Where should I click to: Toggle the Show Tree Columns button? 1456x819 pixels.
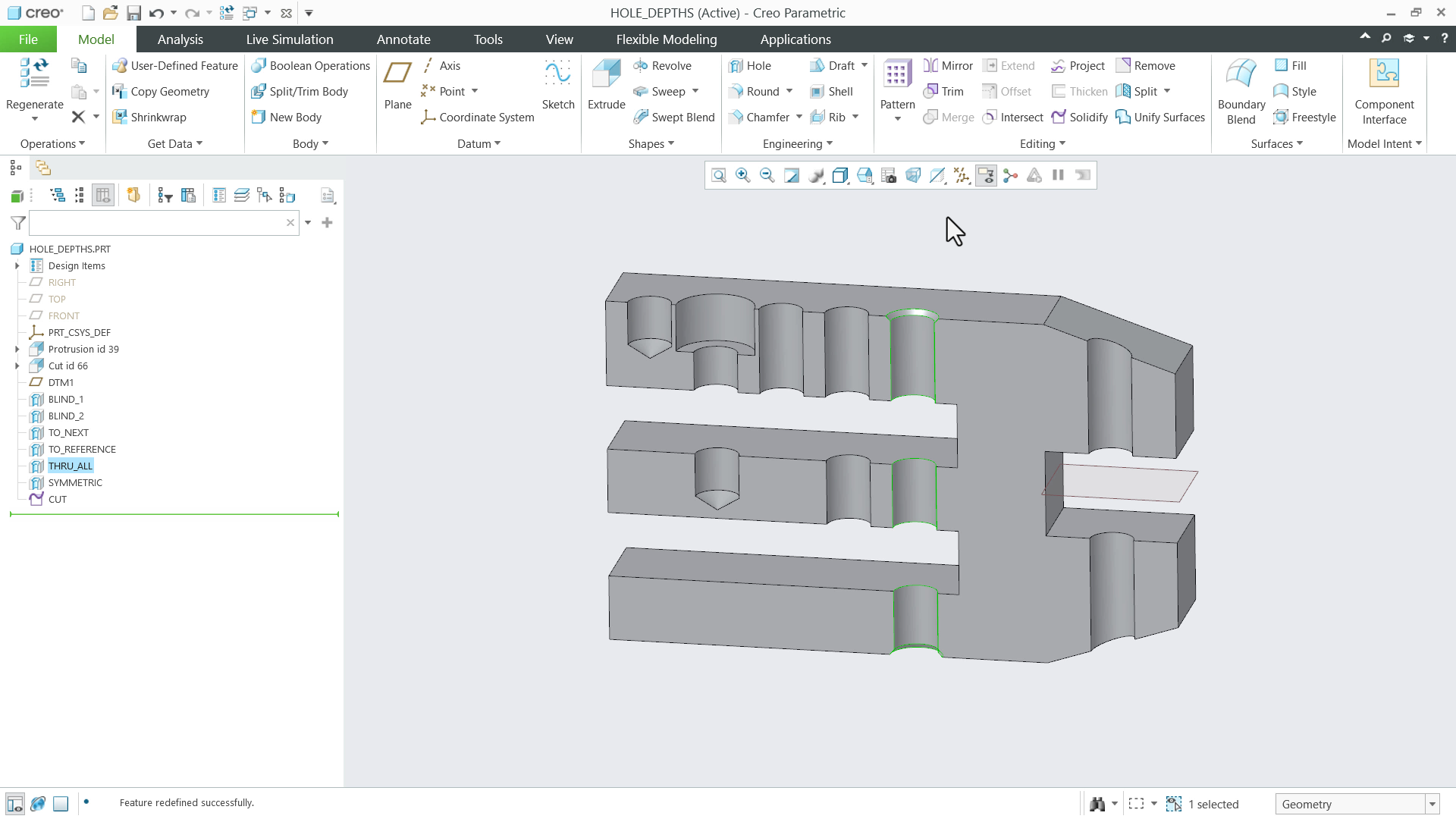(x=103, y=195)
